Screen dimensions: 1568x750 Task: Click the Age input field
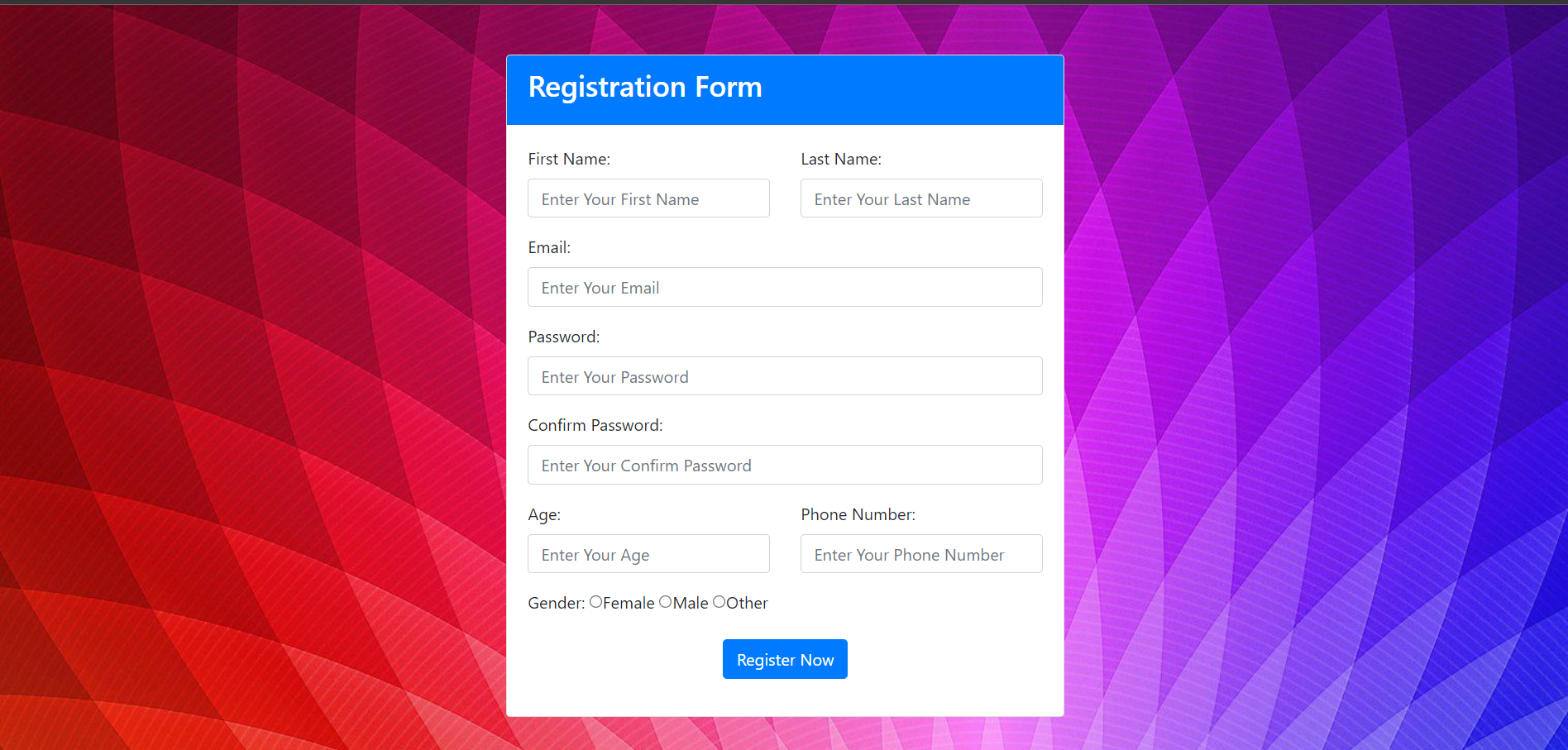[648, 554]
